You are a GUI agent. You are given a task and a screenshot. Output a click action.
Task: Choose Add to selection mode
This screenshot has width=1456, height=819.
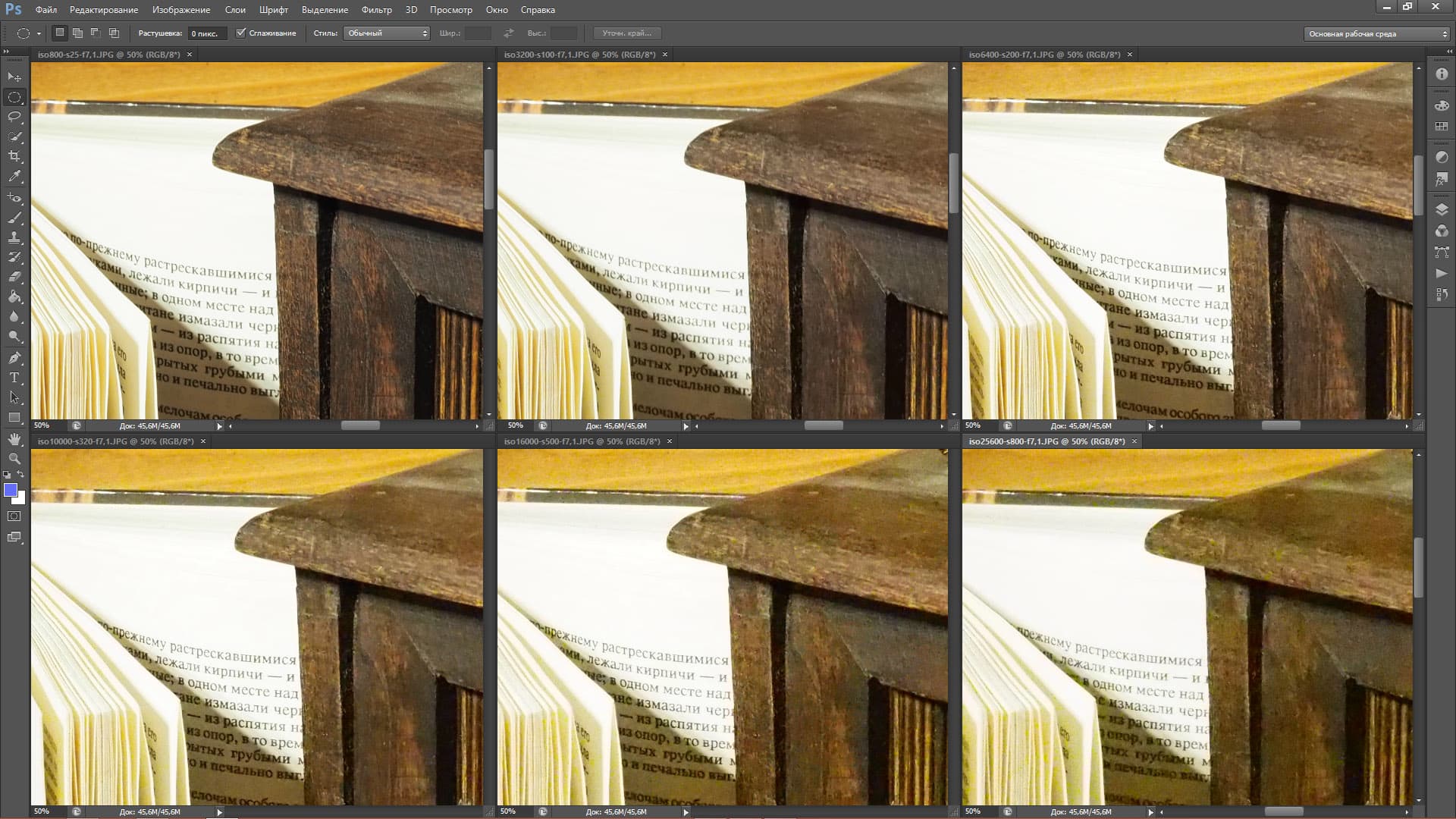coord(77,33)
